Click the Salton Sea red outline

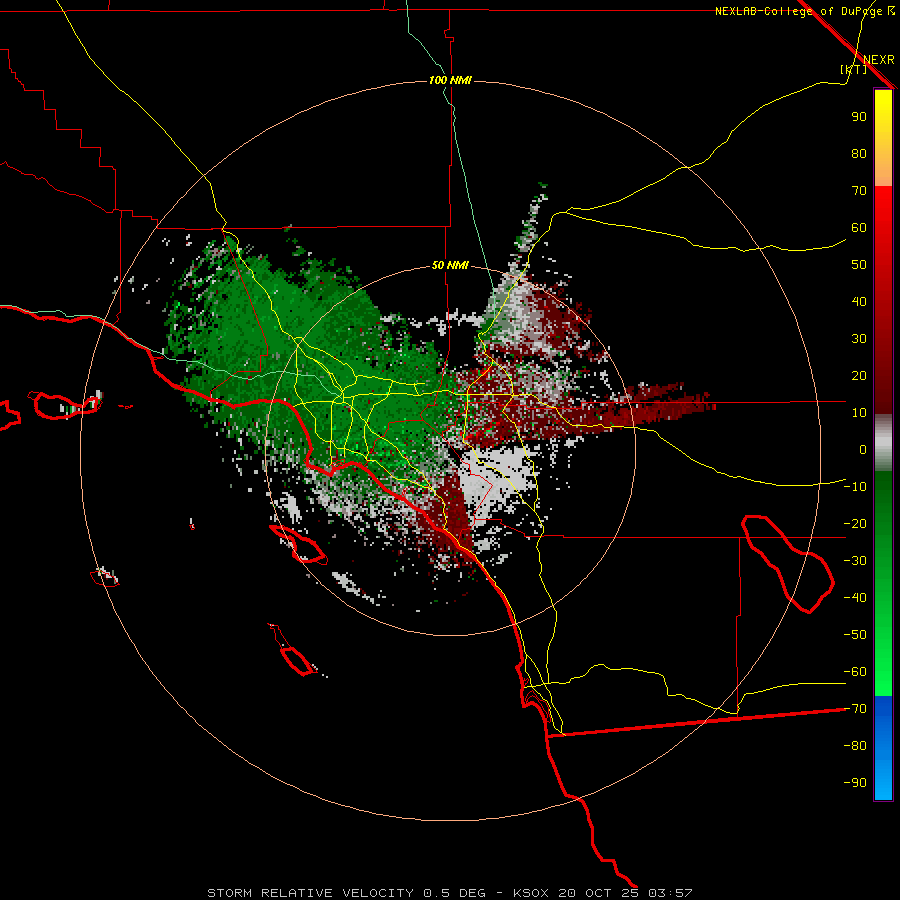789,564
